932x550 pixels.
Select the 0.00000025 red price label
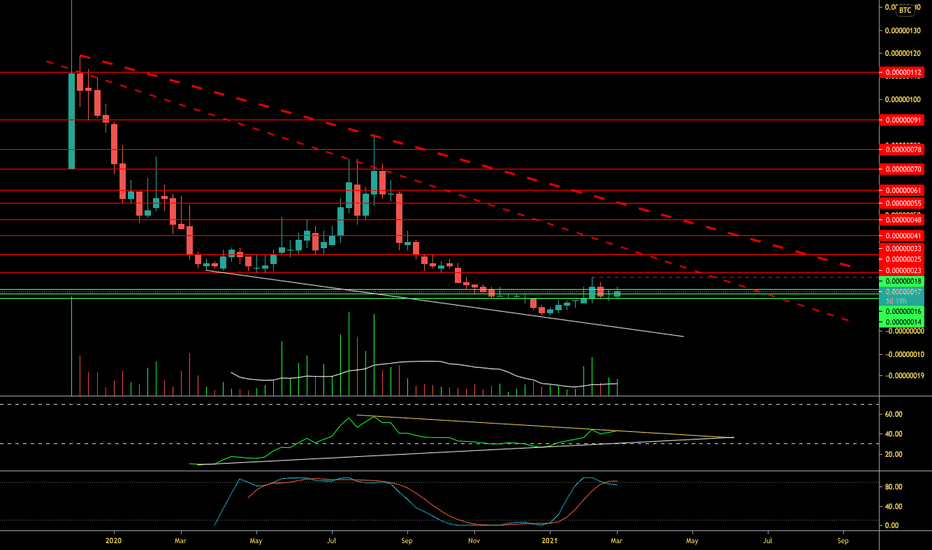(x=901, y=259)
